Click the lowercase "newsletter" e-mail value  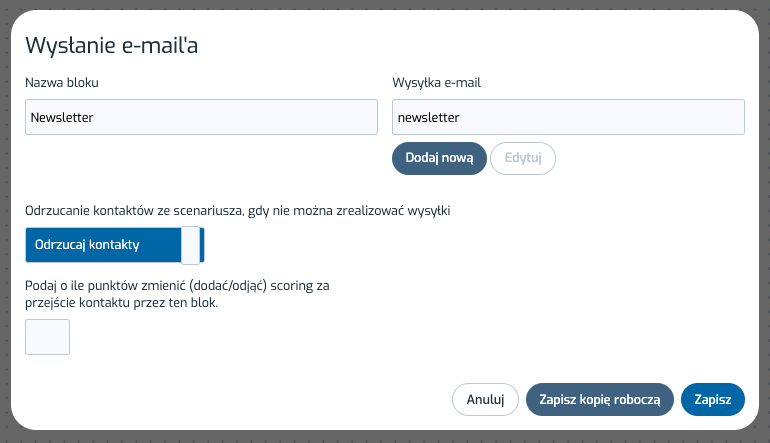point(429,117)
